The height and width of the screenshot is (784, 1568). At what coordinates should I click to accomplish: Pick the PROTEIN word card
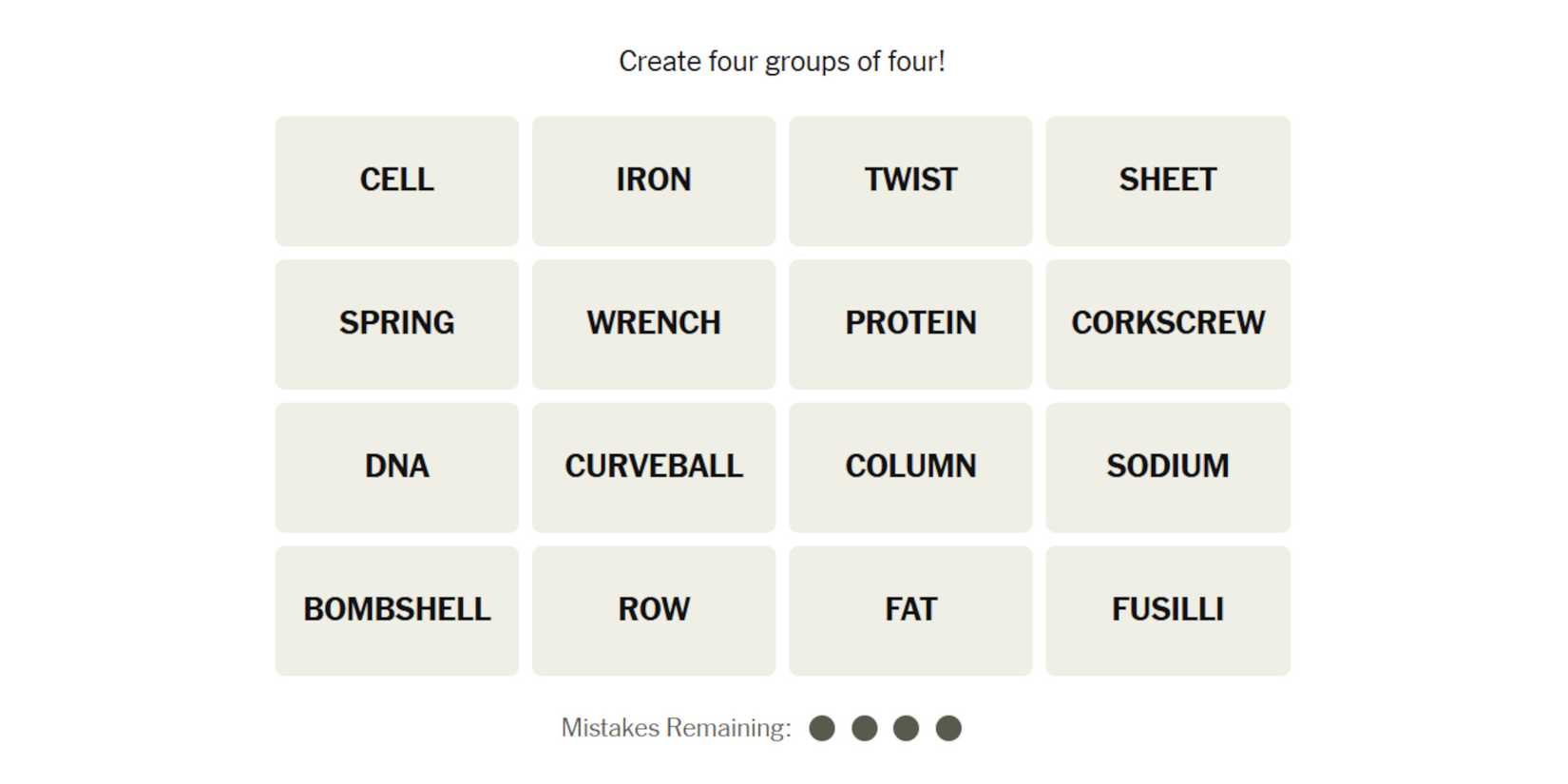[910, 324]
